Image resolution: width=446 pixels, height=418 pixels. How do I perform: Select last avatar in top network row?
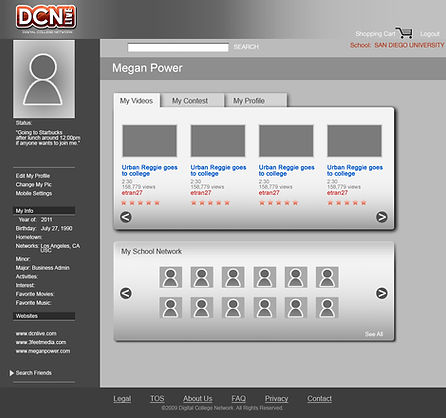(x=327, y=277)
